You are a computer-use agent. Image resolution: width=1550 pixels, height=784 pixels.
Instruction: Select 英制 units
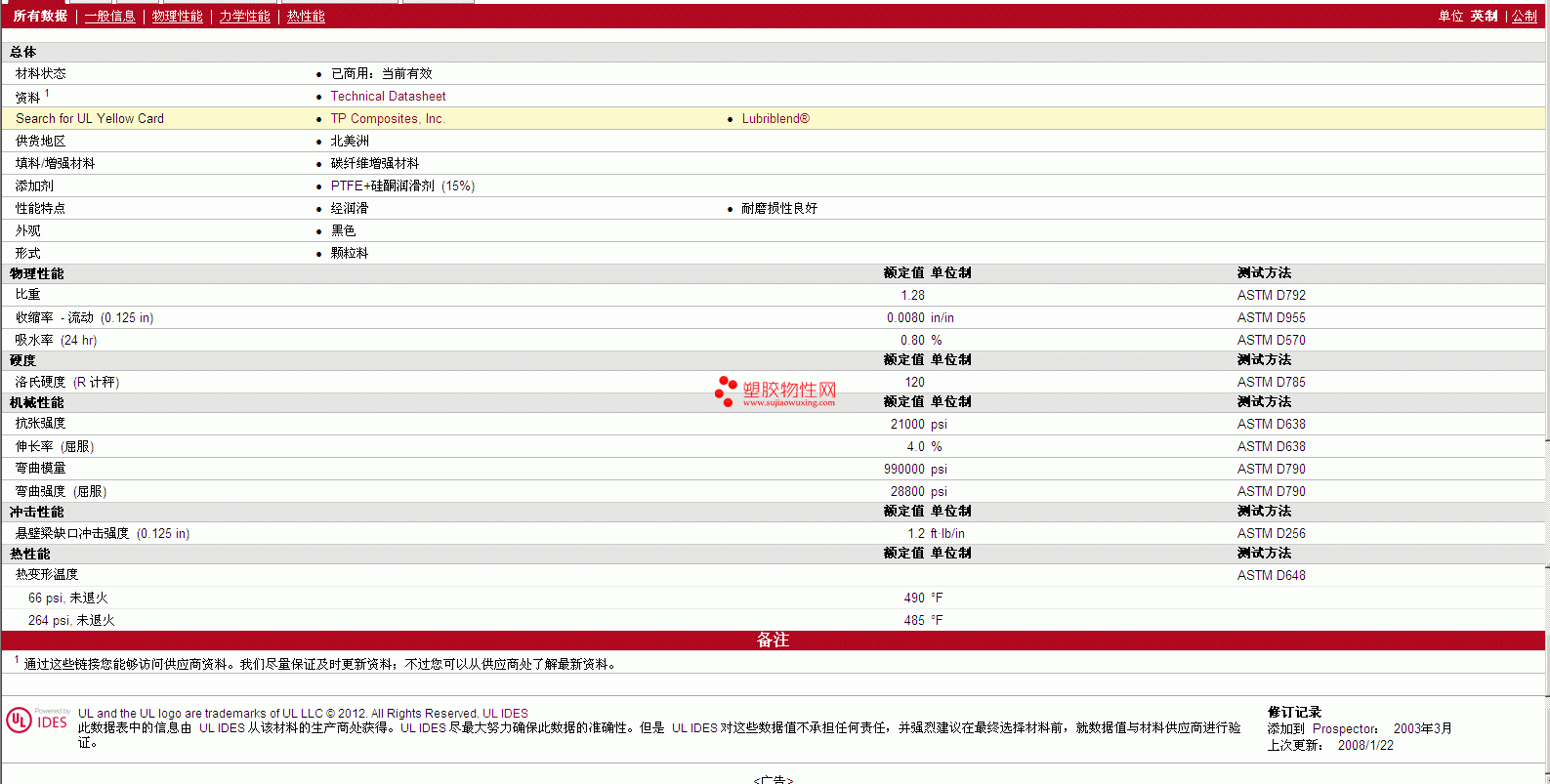tap(1485, 17)
